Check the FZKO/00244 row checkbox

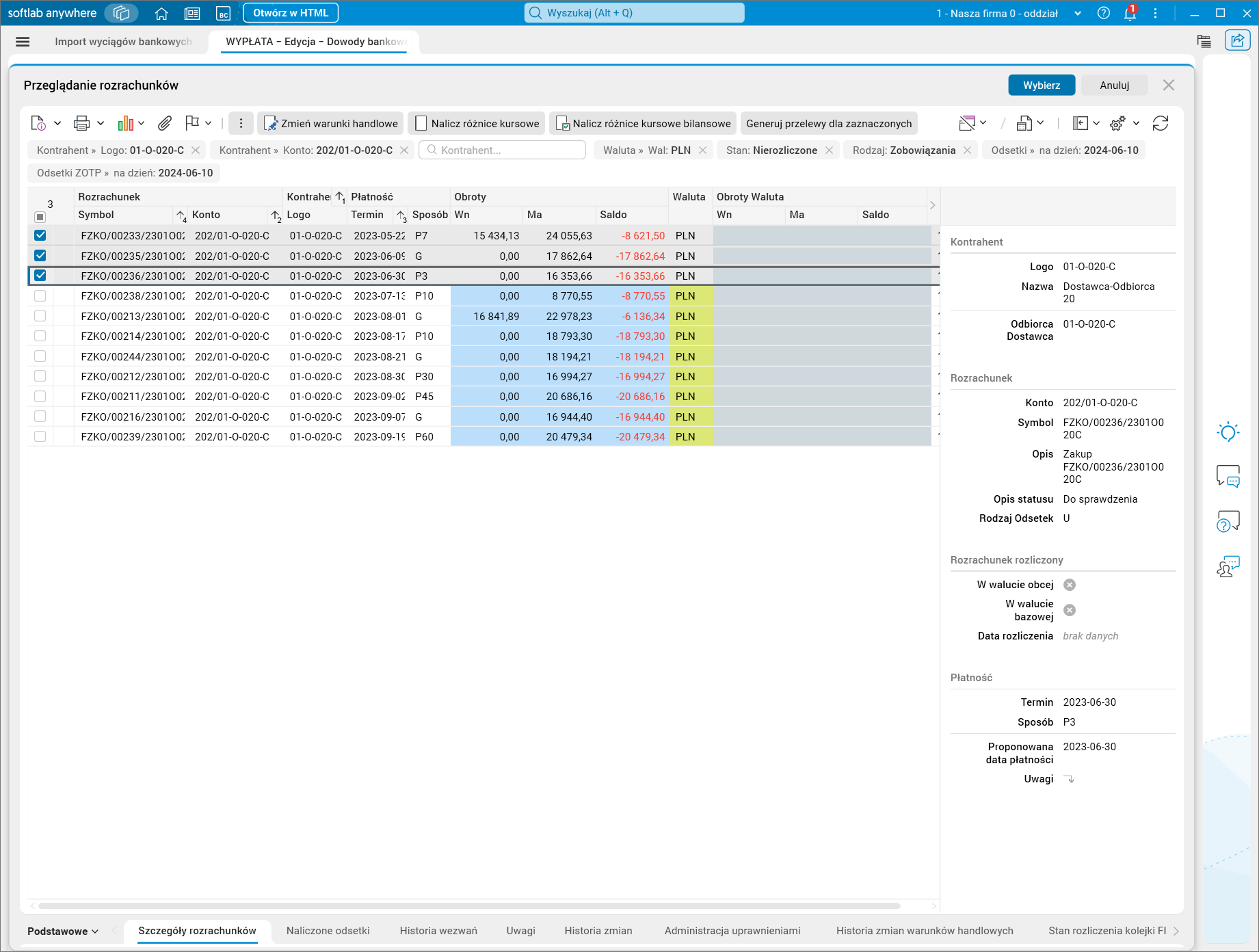point(40,356)
